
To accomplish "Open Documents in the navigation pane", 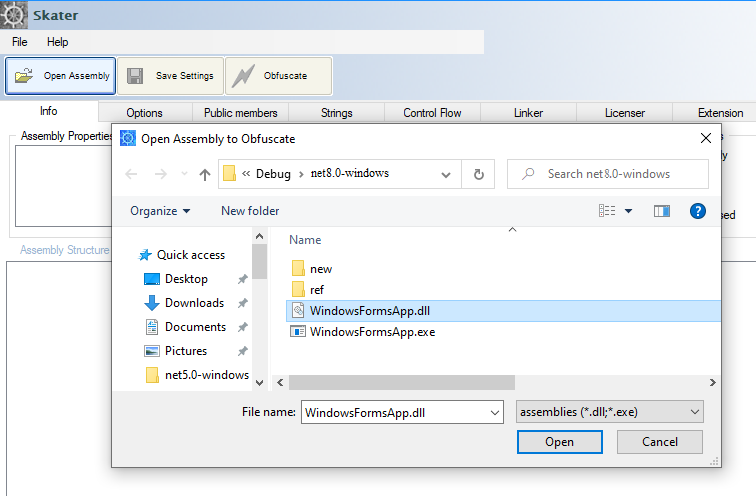I will point(185,327).
